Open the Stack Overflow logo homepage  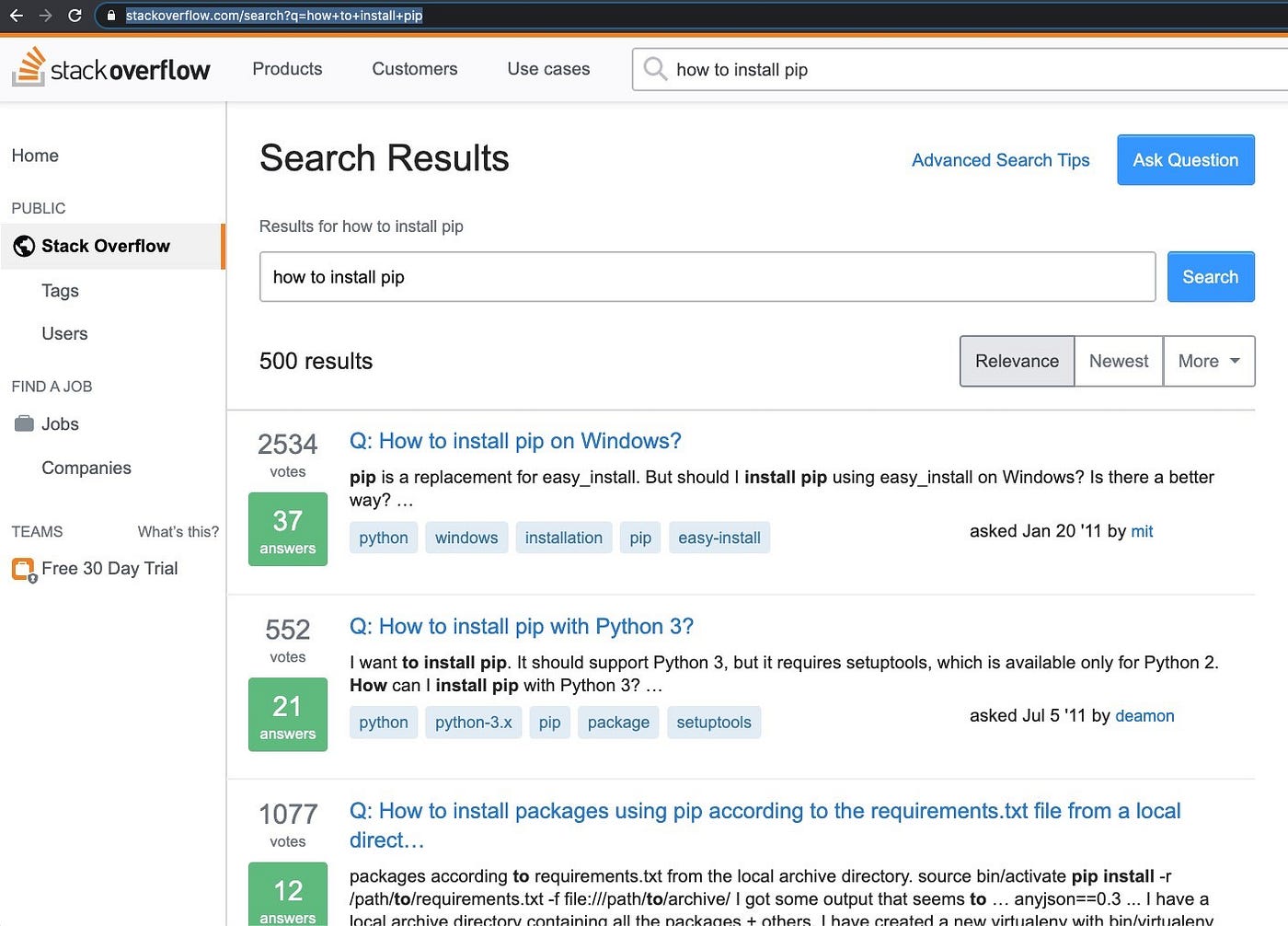(111, 67)
